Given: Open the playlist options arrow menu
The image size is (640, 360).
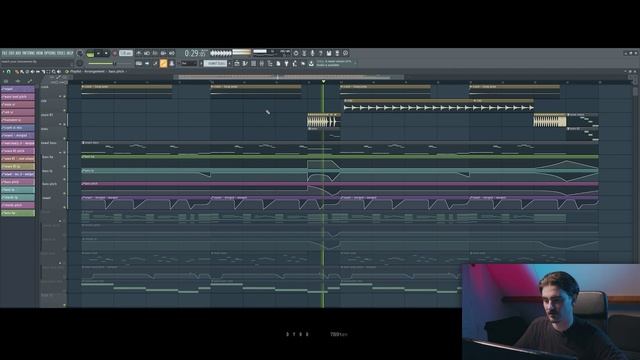Looking at the screenshot, I should (x=4, y=72).
